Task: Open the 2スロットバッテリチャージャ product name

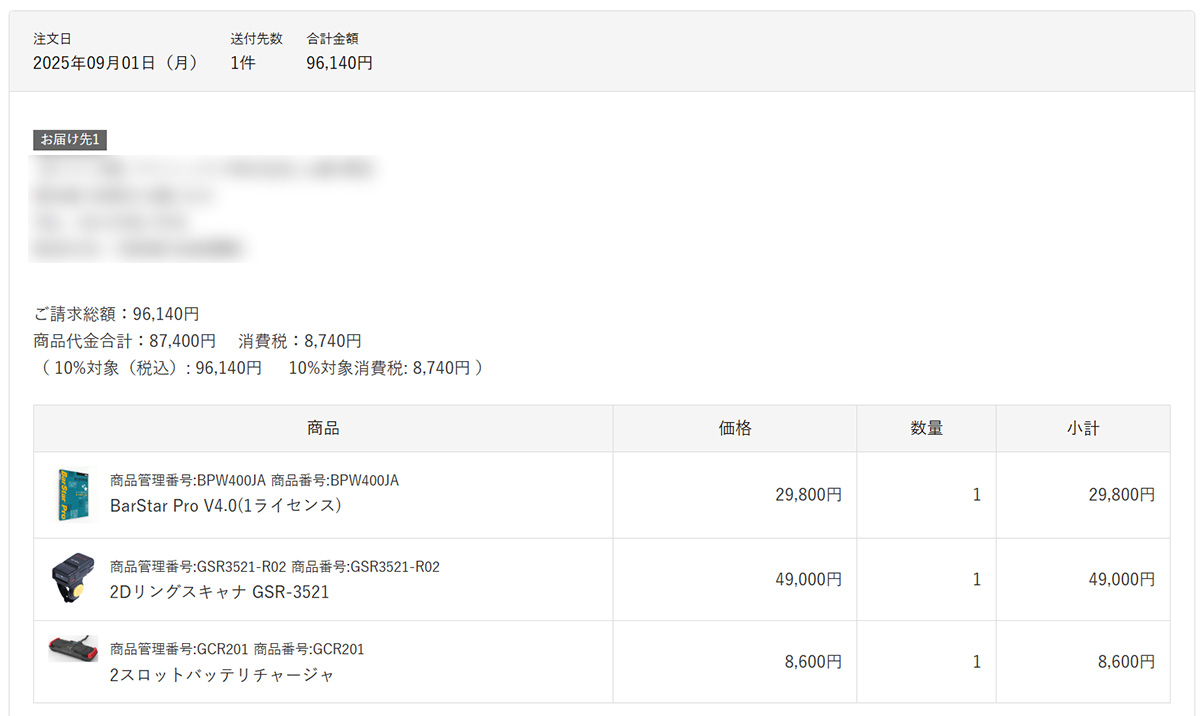Action: pyautogui.click(x=222, y=675)
